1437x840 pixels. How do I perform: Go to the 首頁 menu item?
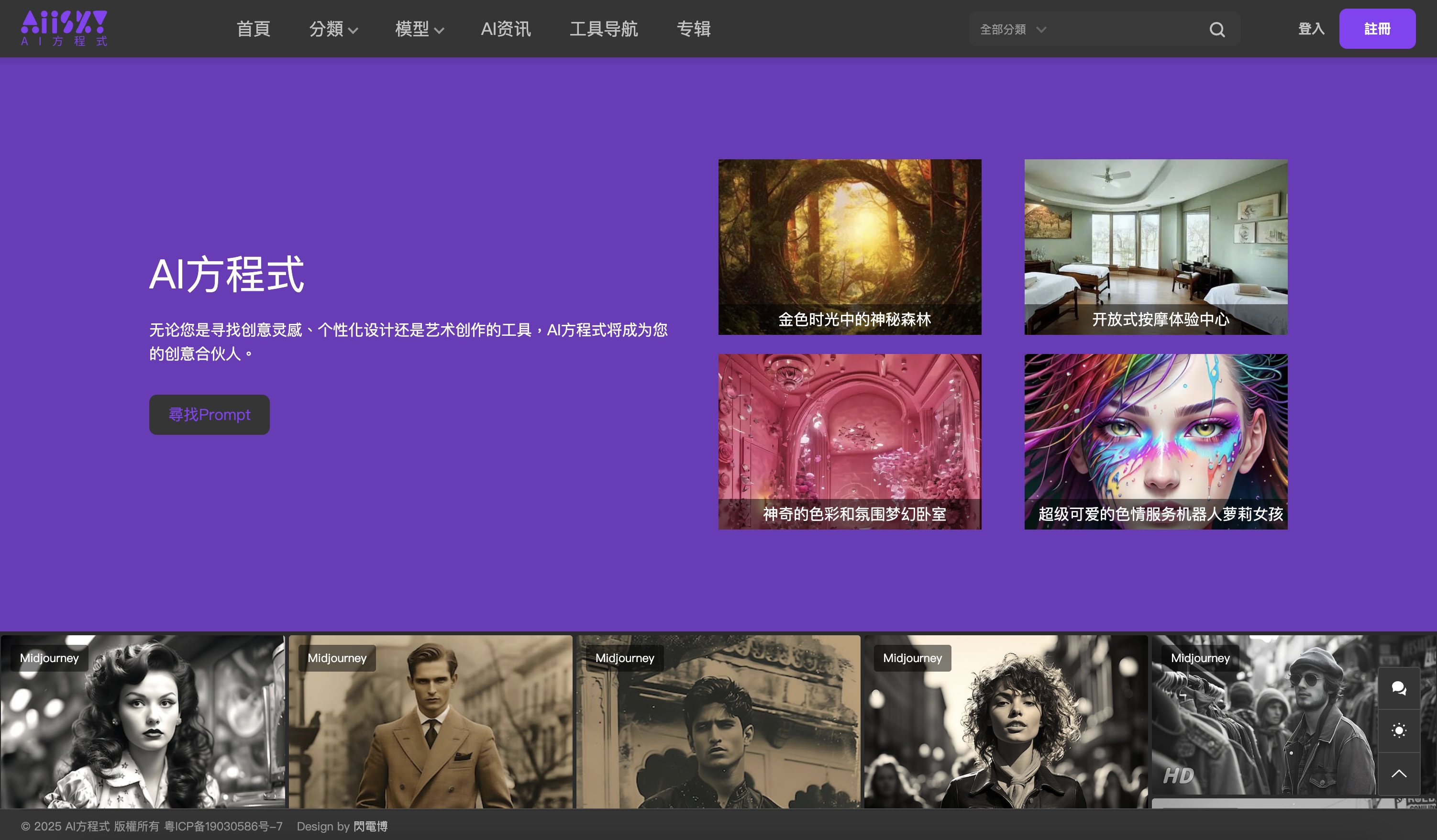point(254,29)
